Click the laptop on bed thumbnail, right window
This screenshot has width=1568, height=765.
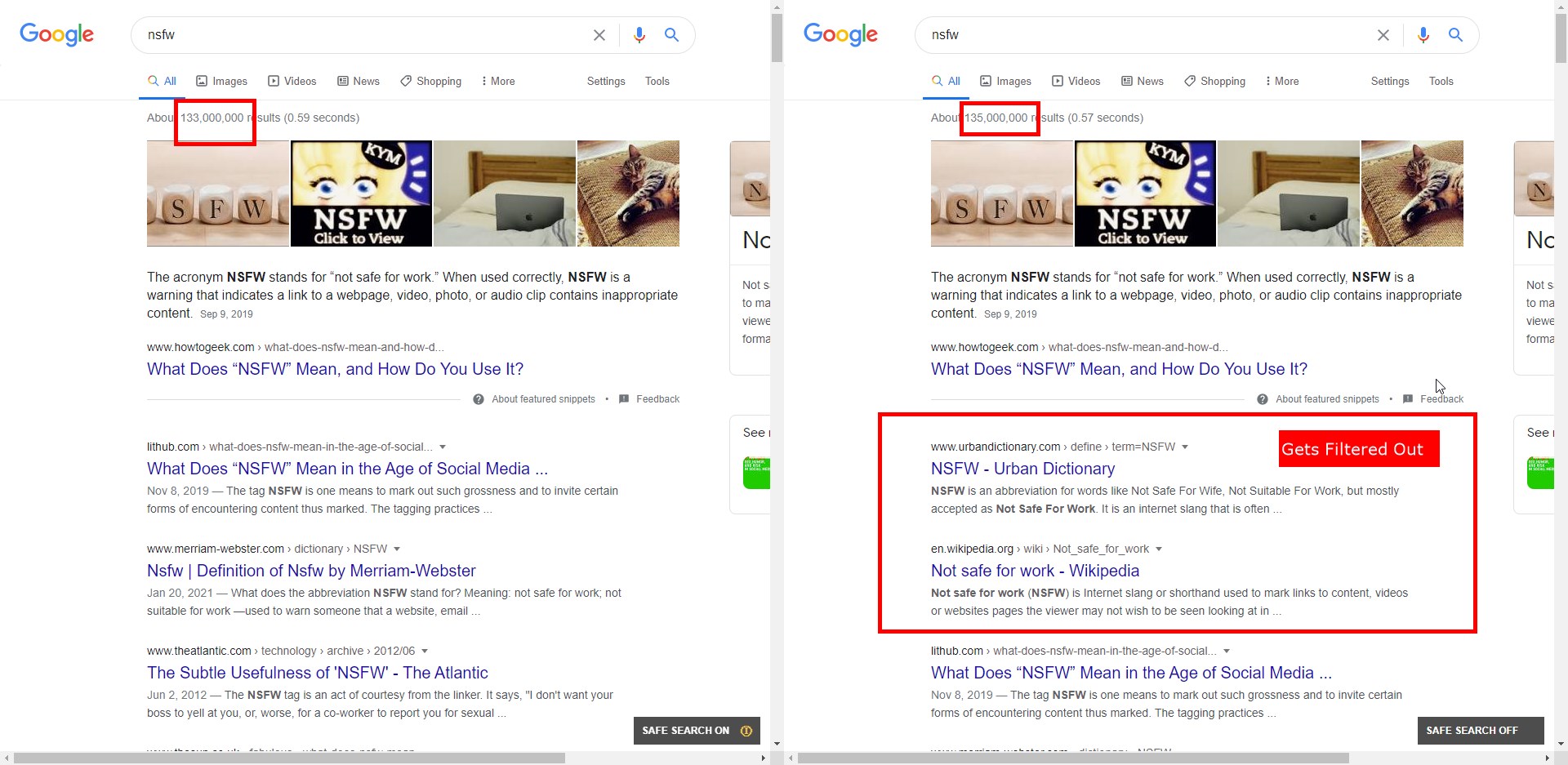(x=1288, y=193)
